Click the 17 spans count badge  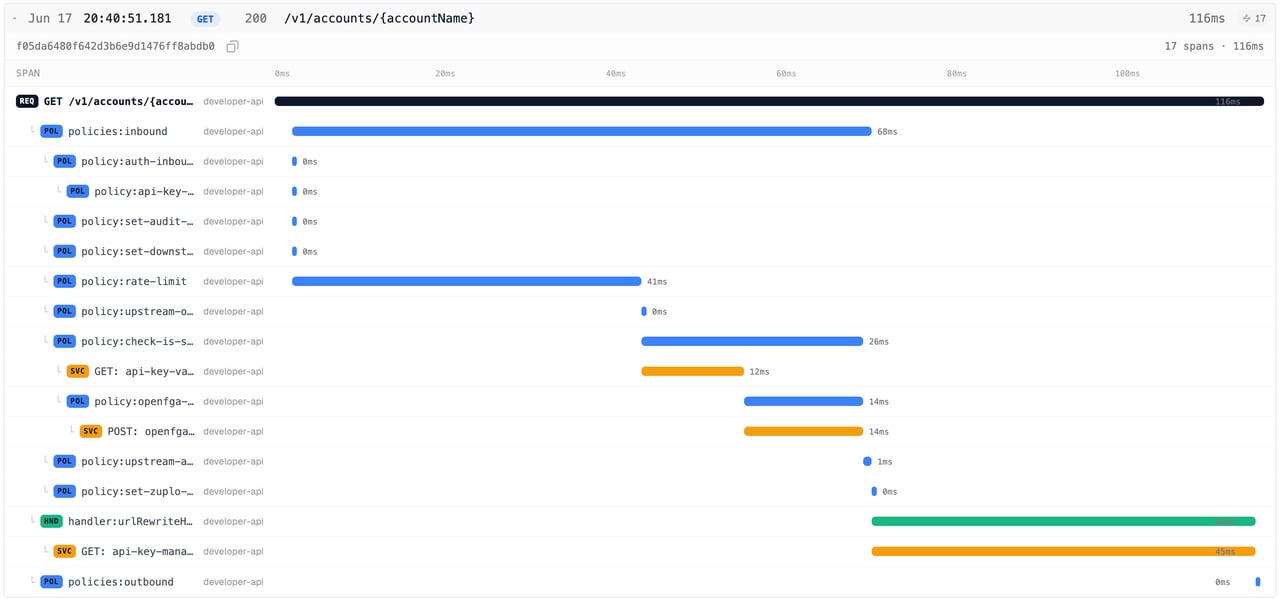pyautogui.click(x=1253, y=18)
